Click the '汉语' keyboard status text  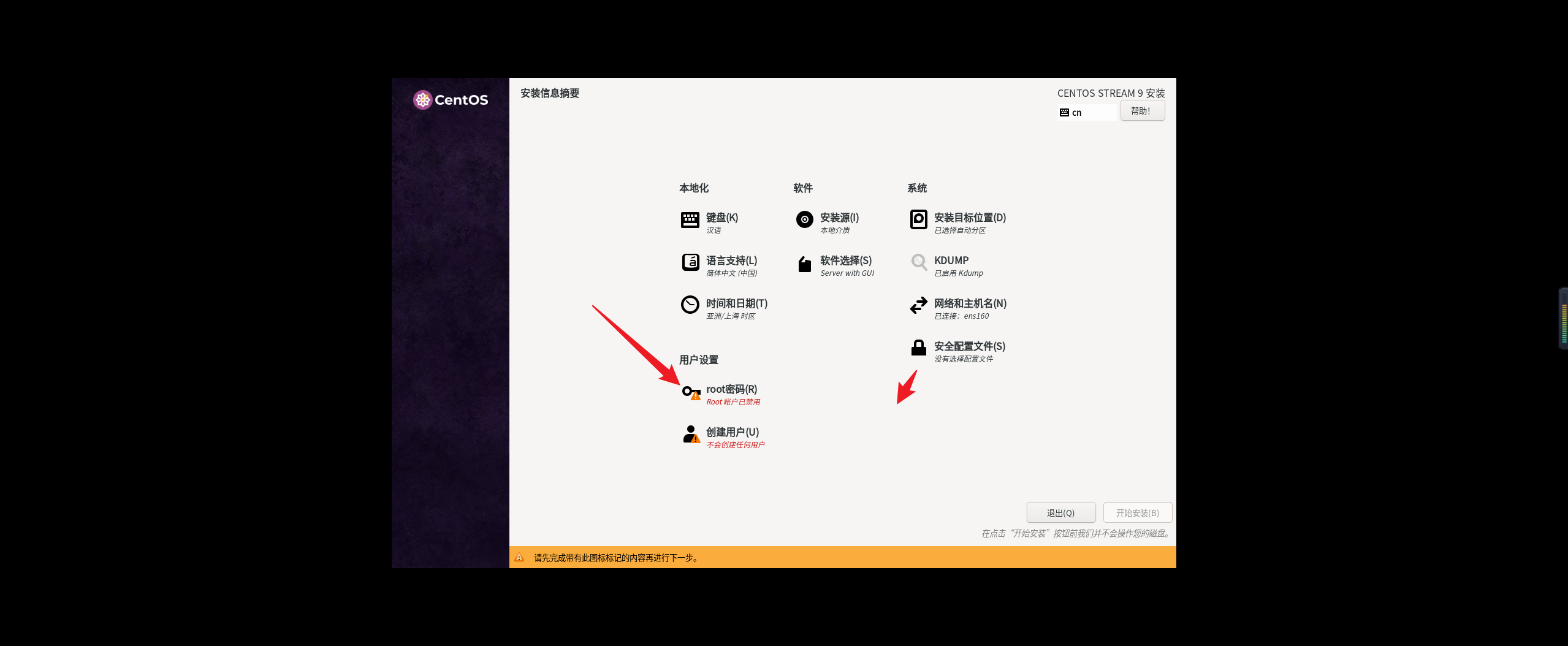point(714,230)
